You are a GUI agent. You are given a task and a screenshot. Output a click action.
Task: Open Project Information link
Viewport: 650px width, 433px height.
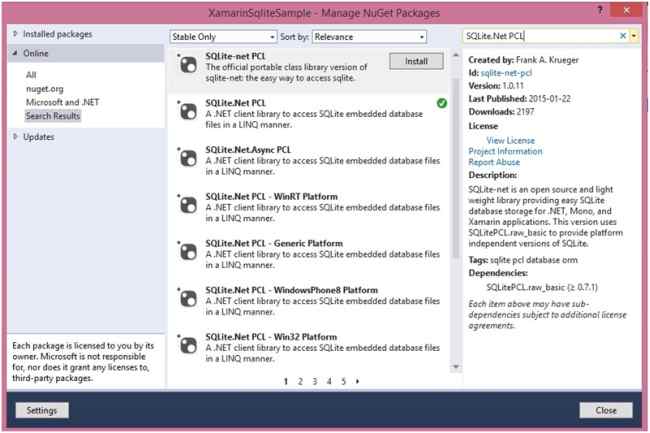505,151
